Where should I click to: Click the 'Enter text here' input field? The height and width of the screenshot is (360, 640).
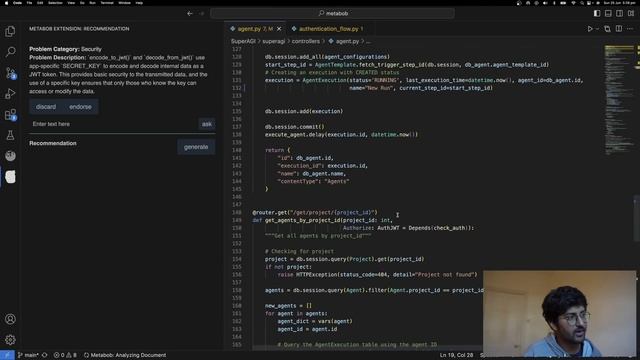coord(113,124)
